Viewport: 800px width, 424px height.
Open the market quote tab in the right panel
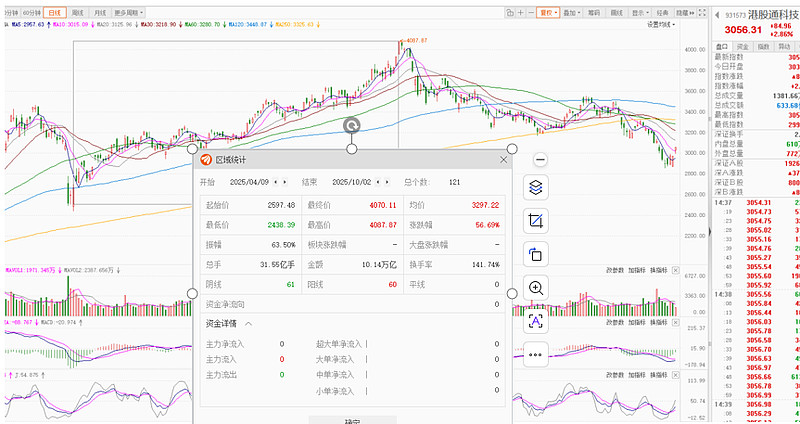pyautogui.click(x=722, y=46)
